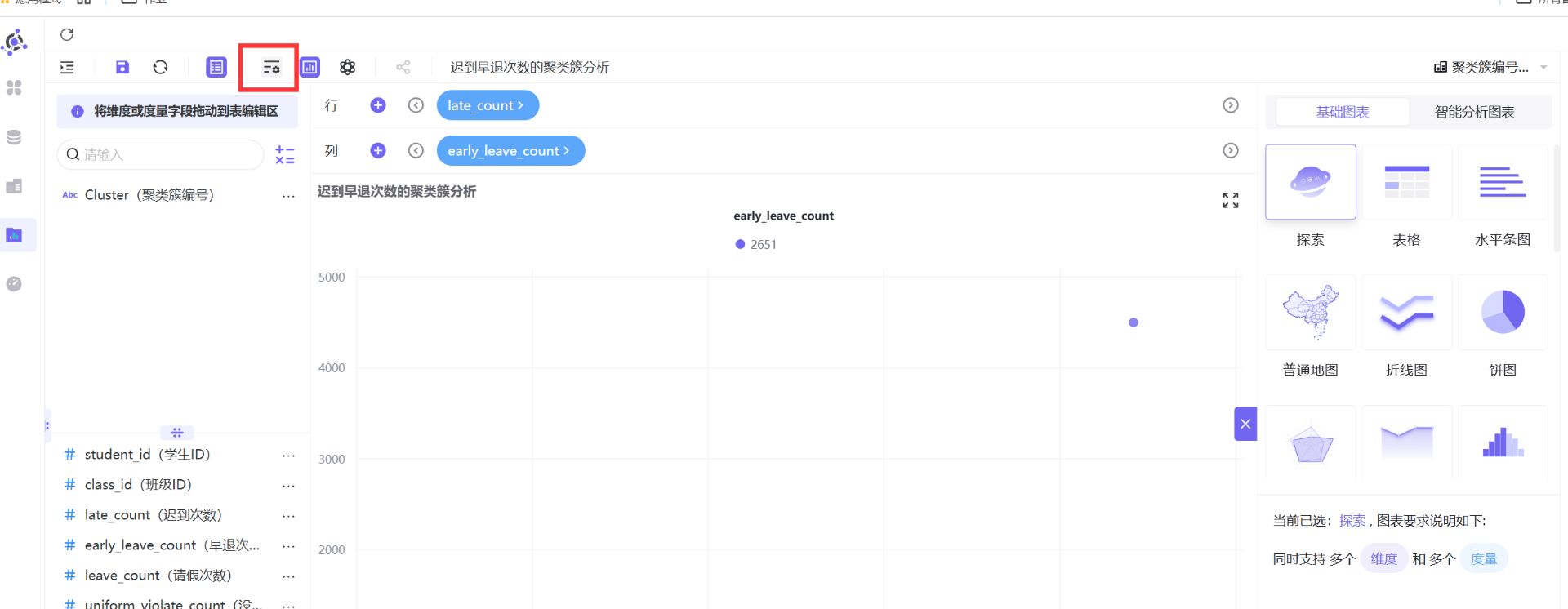Open the 聚类簇编号 dataset dropdown
This screenshot has width=1568, height=609.
[1490, 67]
